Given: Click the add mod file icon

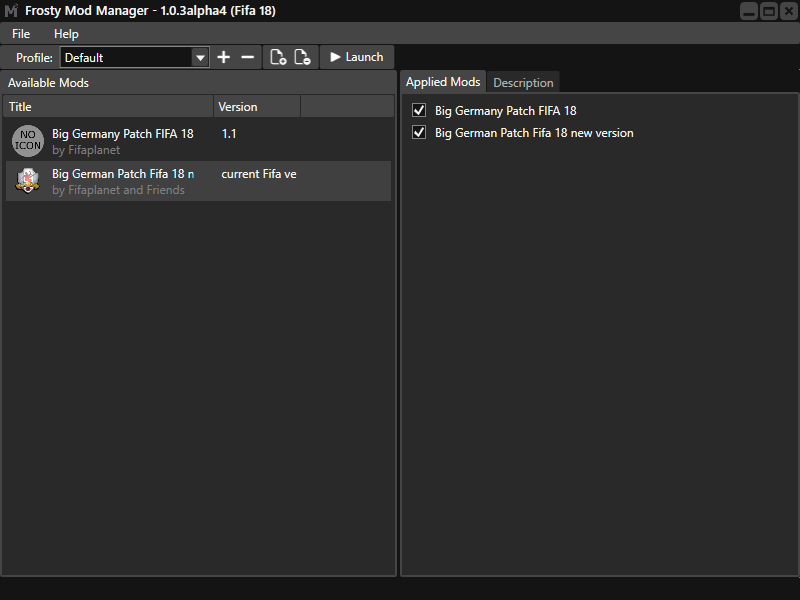Looking at the screenshot, I should pyautogui.click(x=278, y=57).
